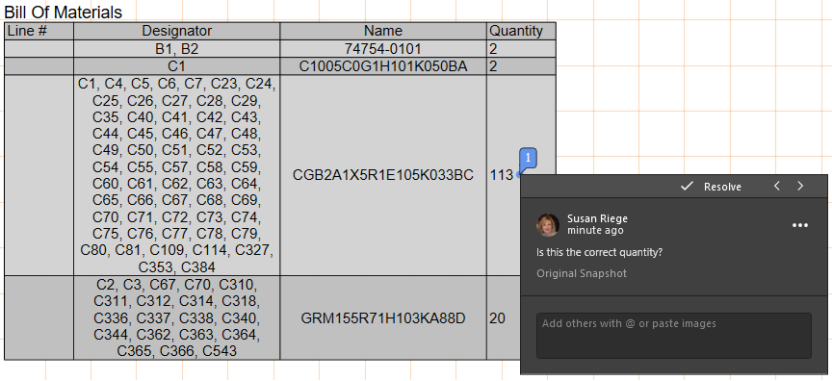Go to the previous comment arrow

coord(777,186)
